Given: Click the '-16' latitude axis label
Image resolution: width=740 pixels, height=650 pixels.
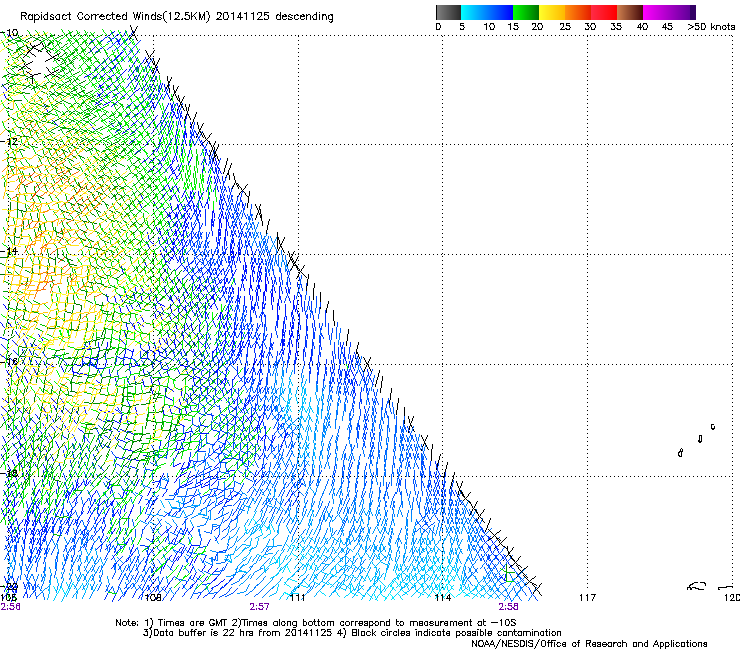Looking at the screenshot, I should point(9,362).
